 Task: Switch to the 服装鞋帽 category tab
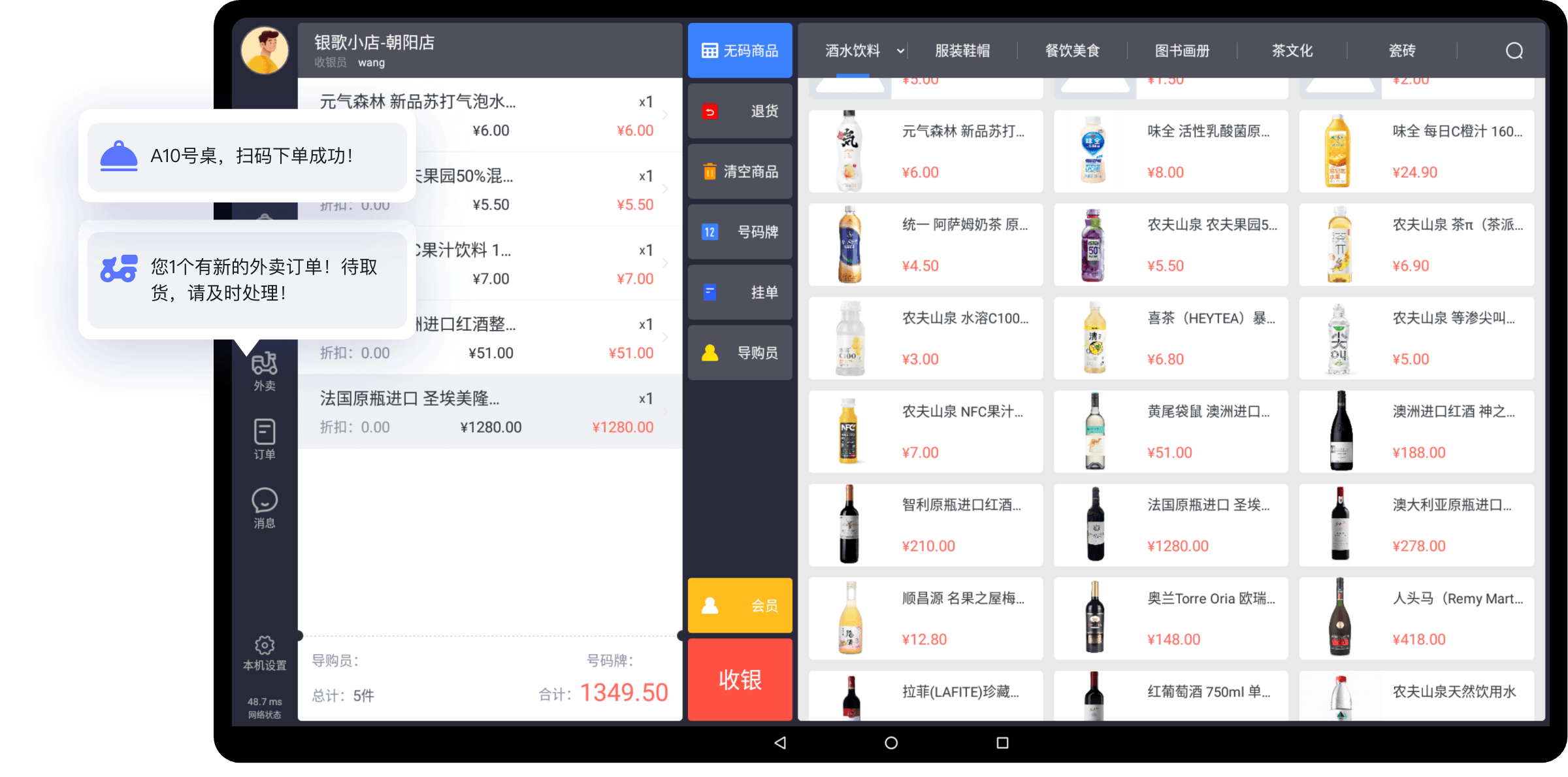tap(962, 51)
